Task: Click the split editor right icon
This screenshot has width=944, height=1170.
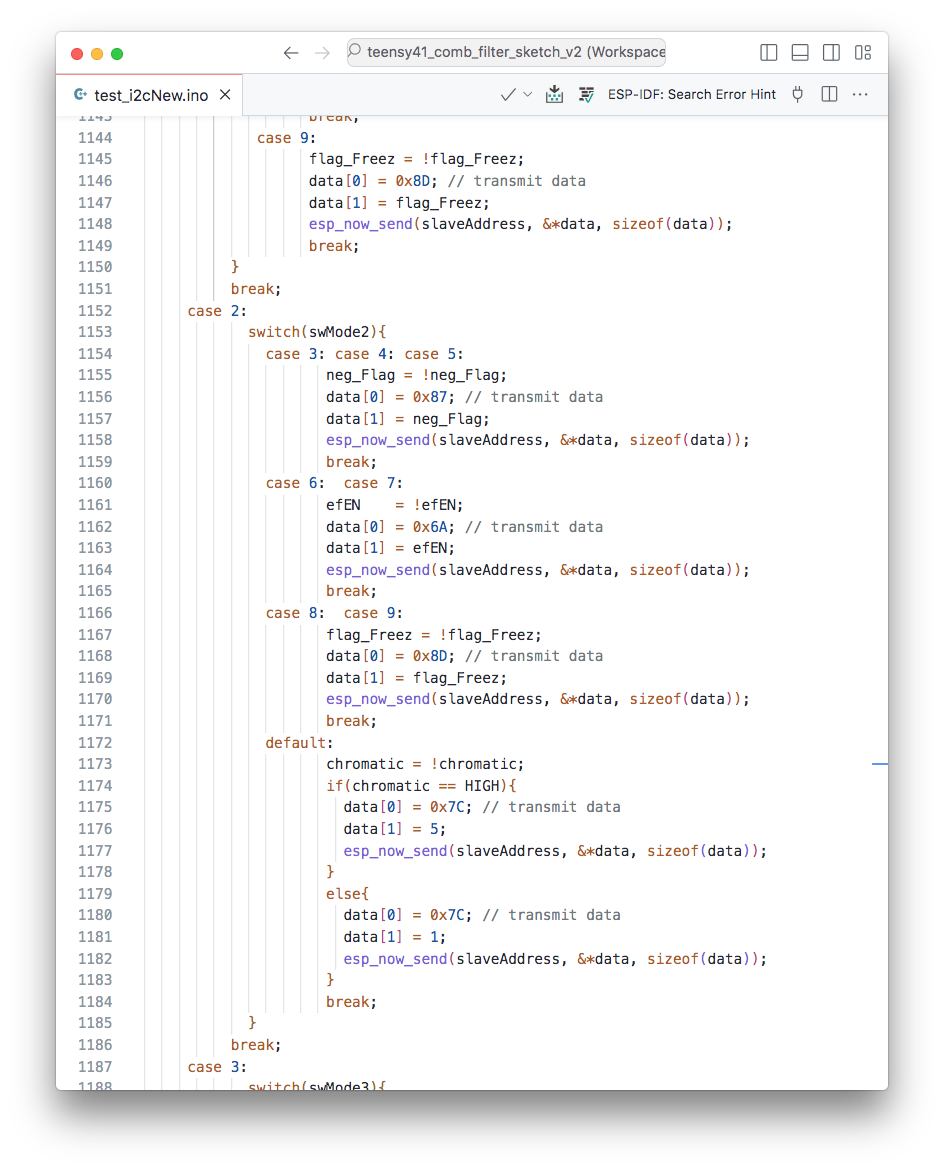Action: [829, 94]
